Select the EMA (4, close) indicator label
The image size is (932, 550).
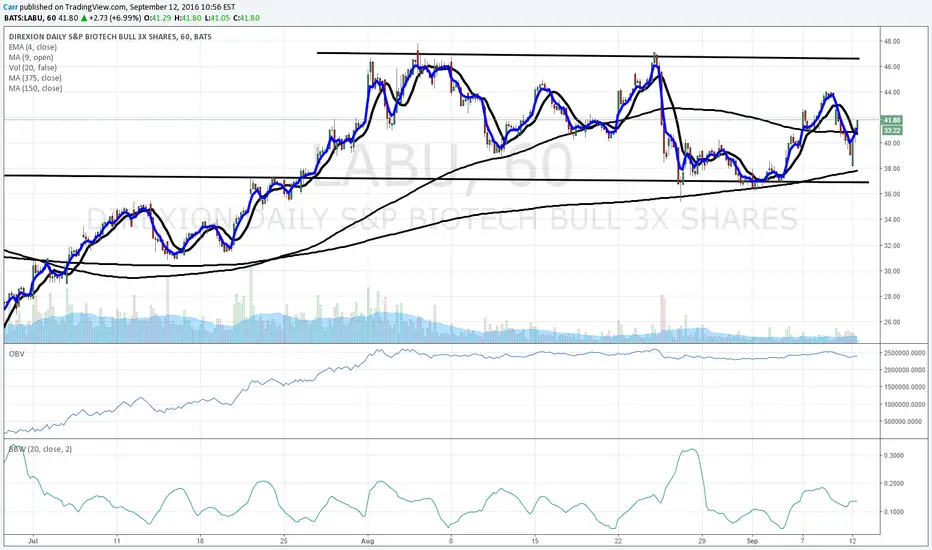pyautogui.click(x=33, y=47)
